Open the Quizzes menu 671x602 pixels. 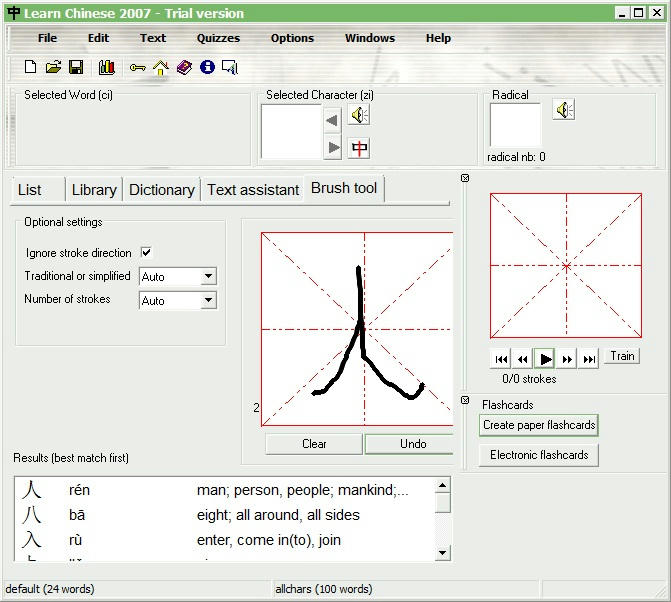(x=218, y=38)
